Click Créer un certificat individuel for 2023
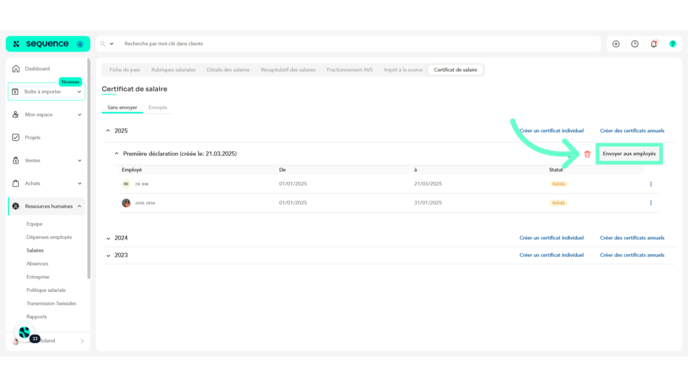The image size is (688, 387). [552, 255]
